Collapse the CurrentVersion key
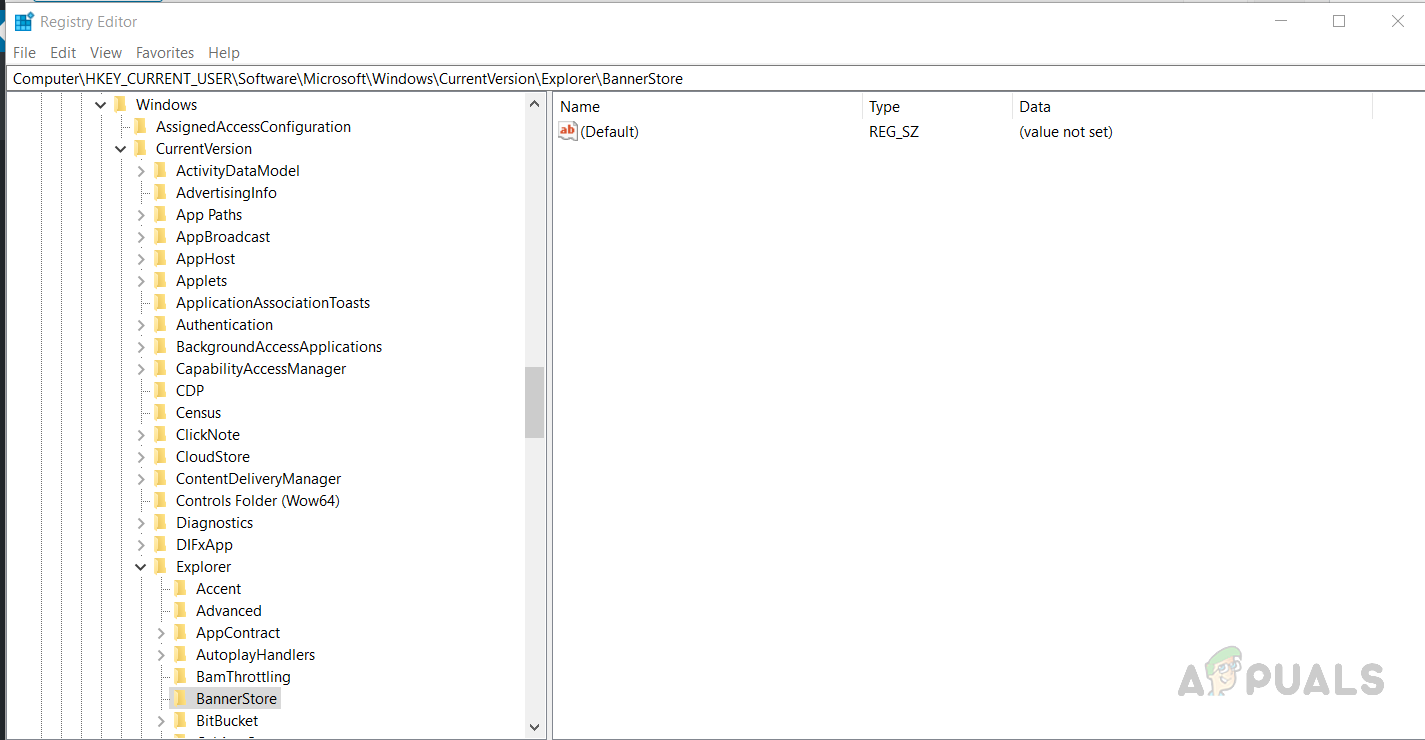Screen dimensions: 1425x740 (120, 148)
